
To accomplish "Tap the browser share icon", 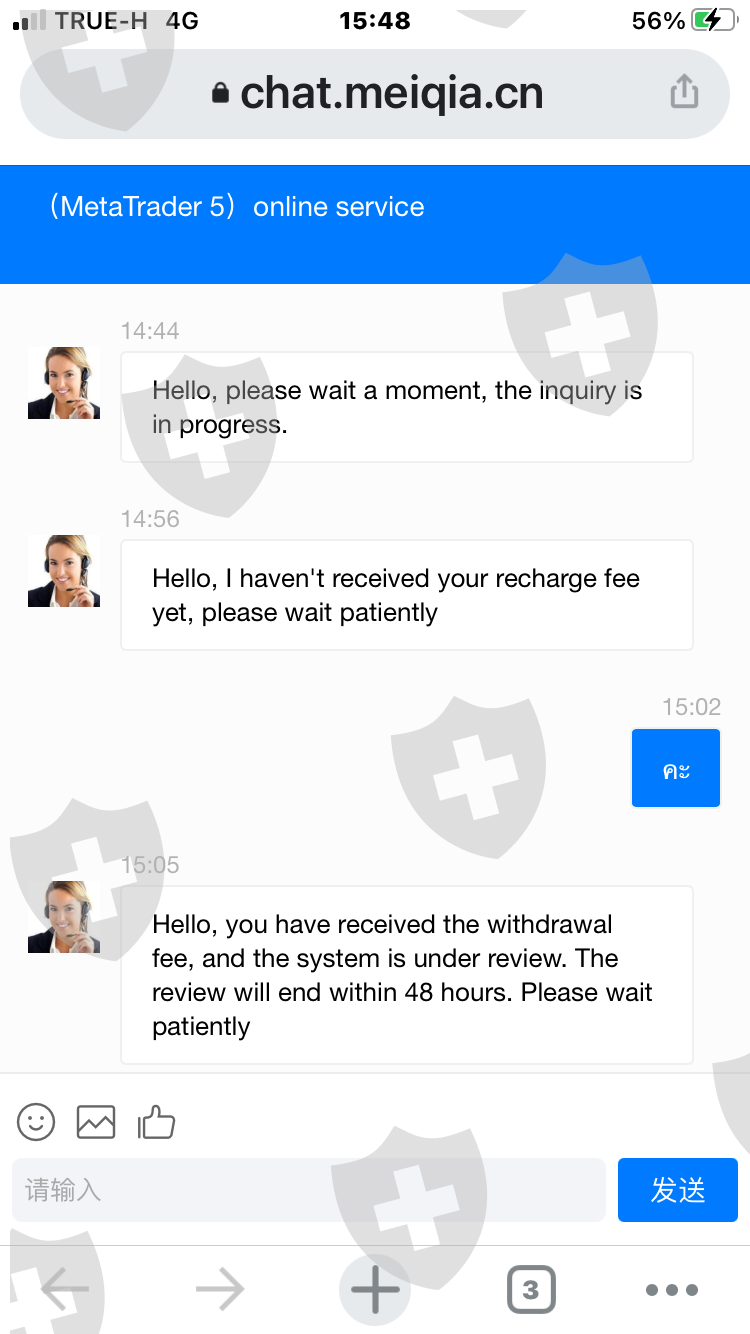I will 684,93.
